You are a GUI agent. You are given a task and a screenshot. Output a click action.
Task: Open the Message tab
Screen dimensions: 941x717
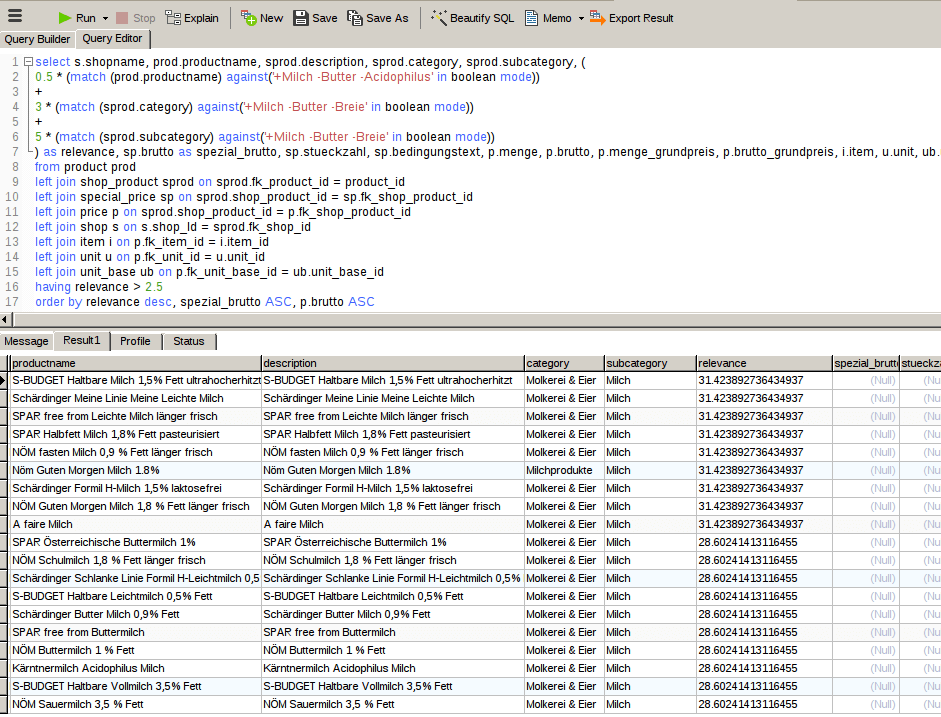(x=27, y=342)
